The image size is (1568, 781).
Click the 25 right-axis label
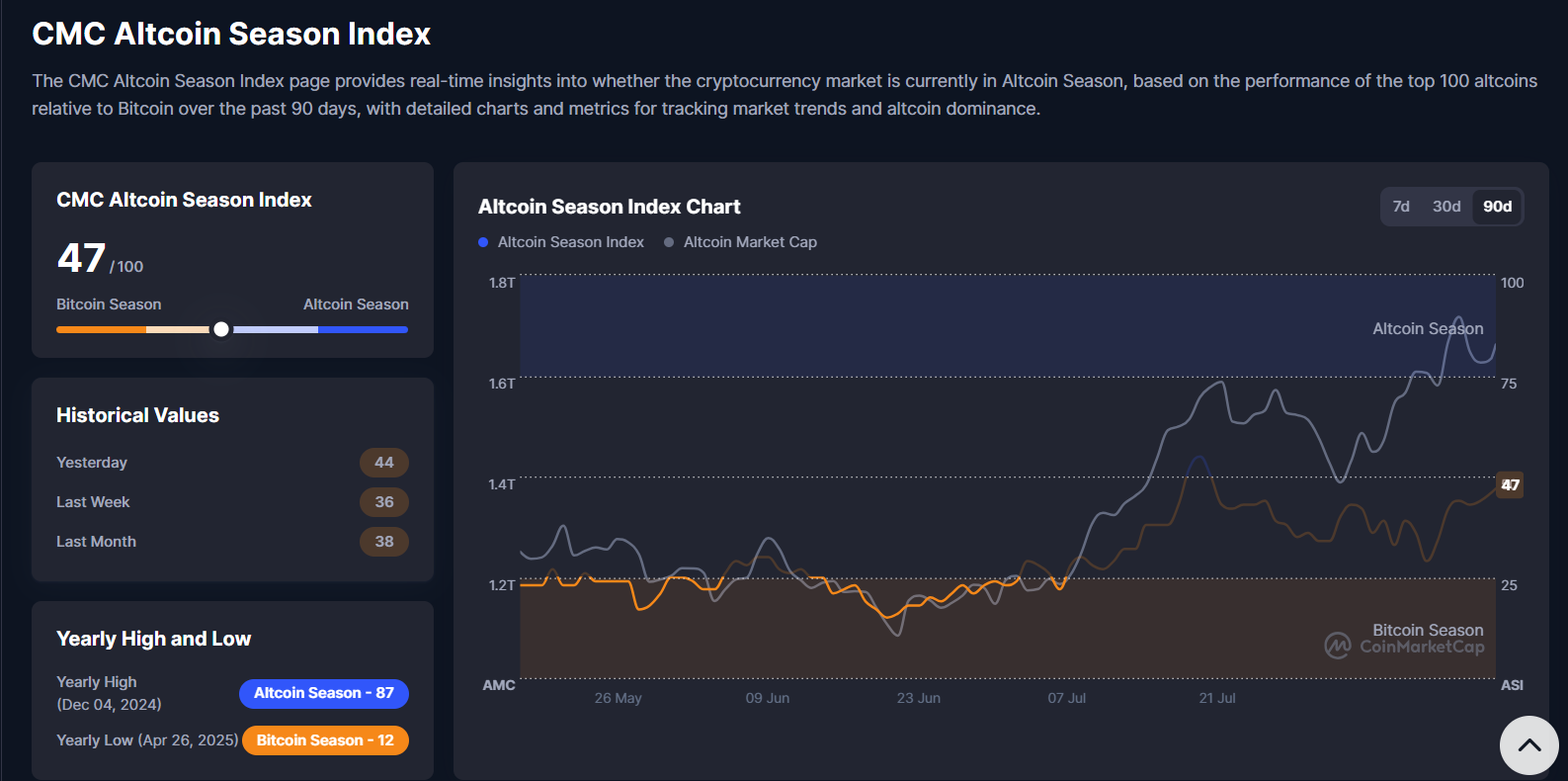click(1509, 585)
